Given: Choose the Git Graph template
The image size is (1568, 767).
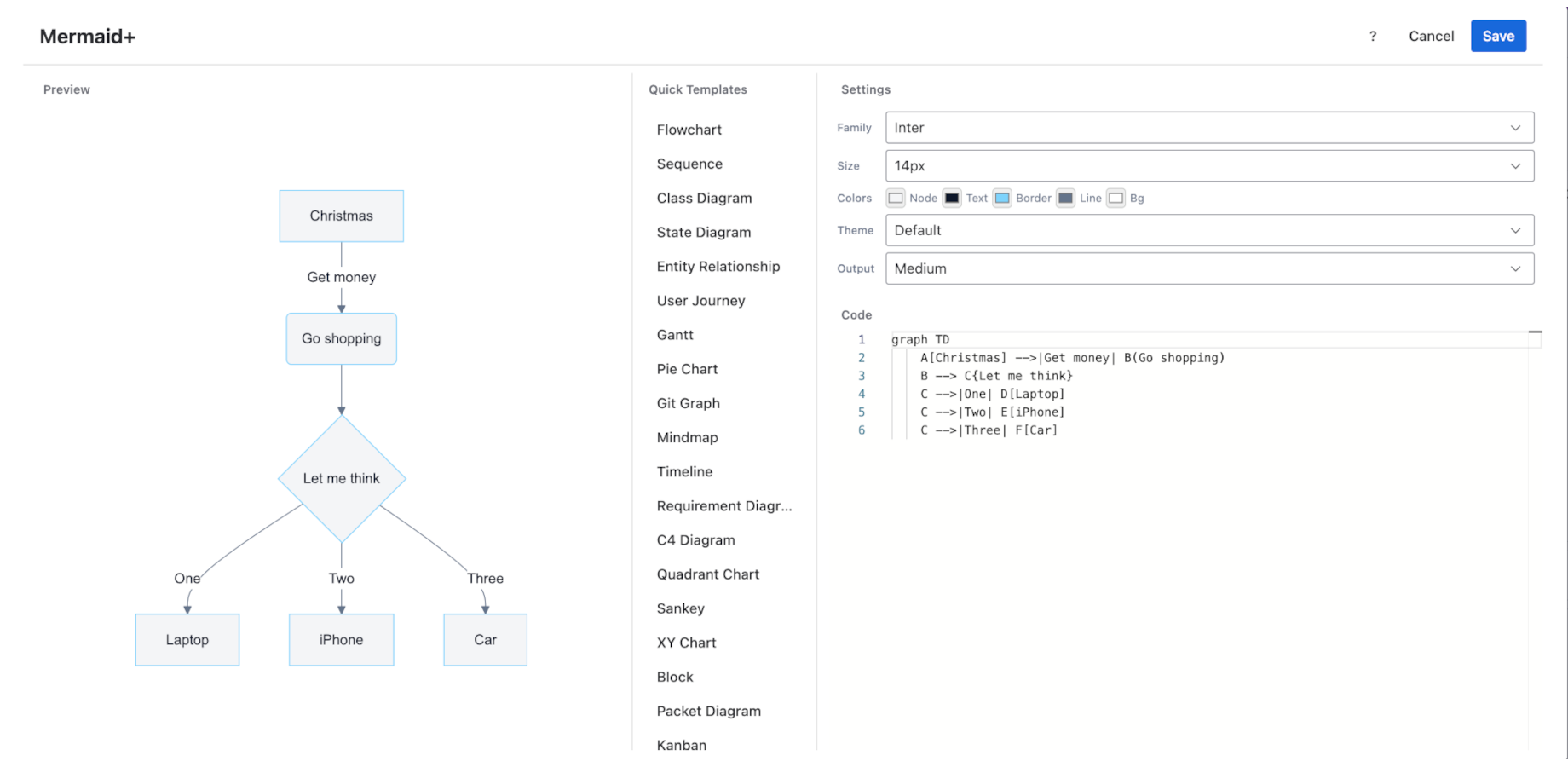Looking at the screenshot, I should point(689,403).
